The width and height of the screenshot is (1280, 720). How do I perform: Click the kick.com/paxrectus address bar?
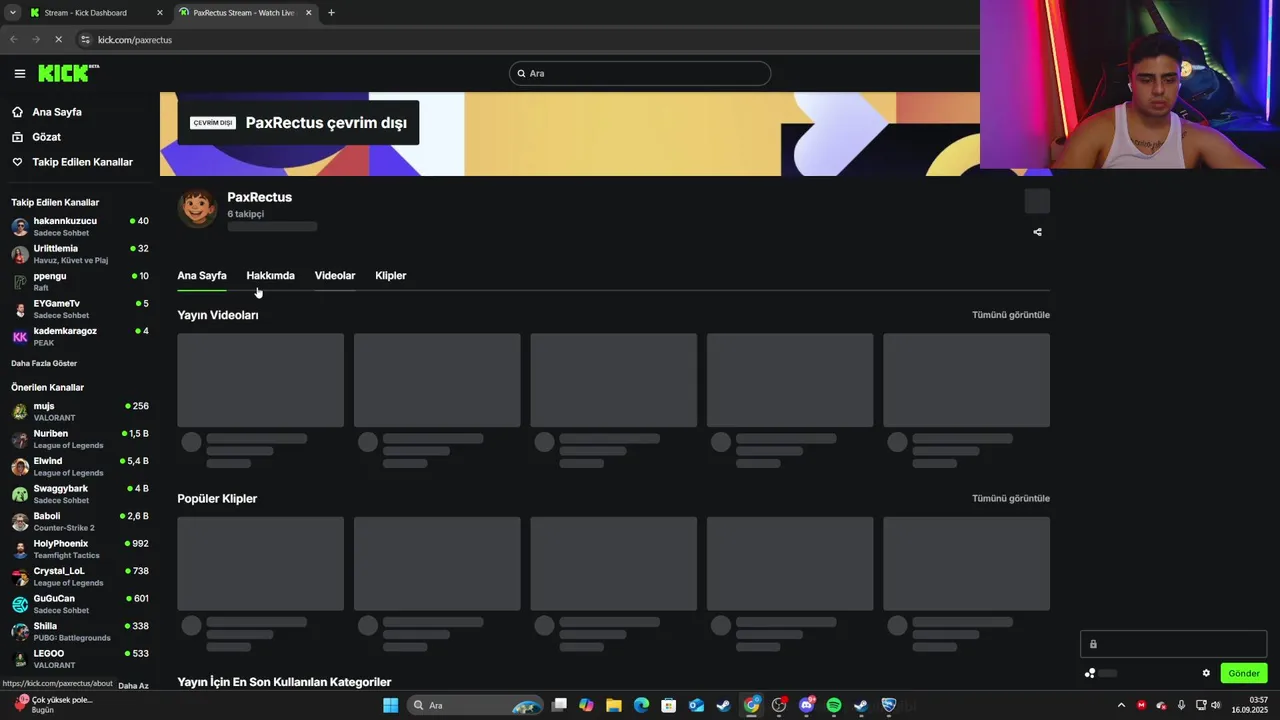tap(135, 40)
